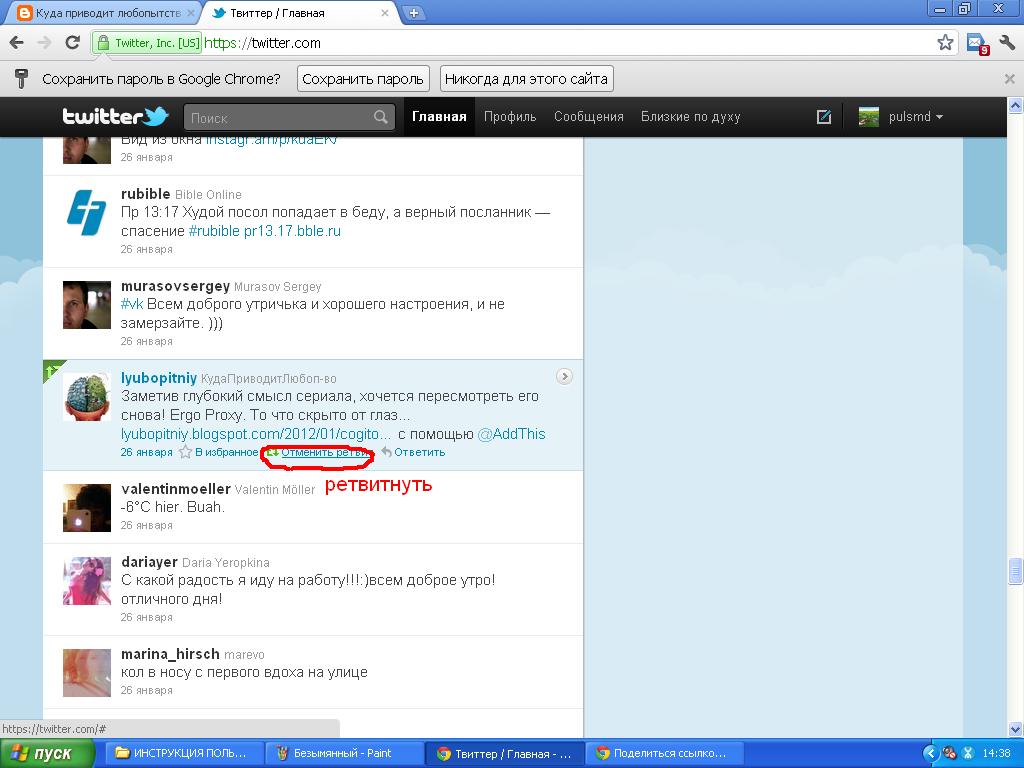
Task: Reload the Twitter page
Action: coord(72,43)
